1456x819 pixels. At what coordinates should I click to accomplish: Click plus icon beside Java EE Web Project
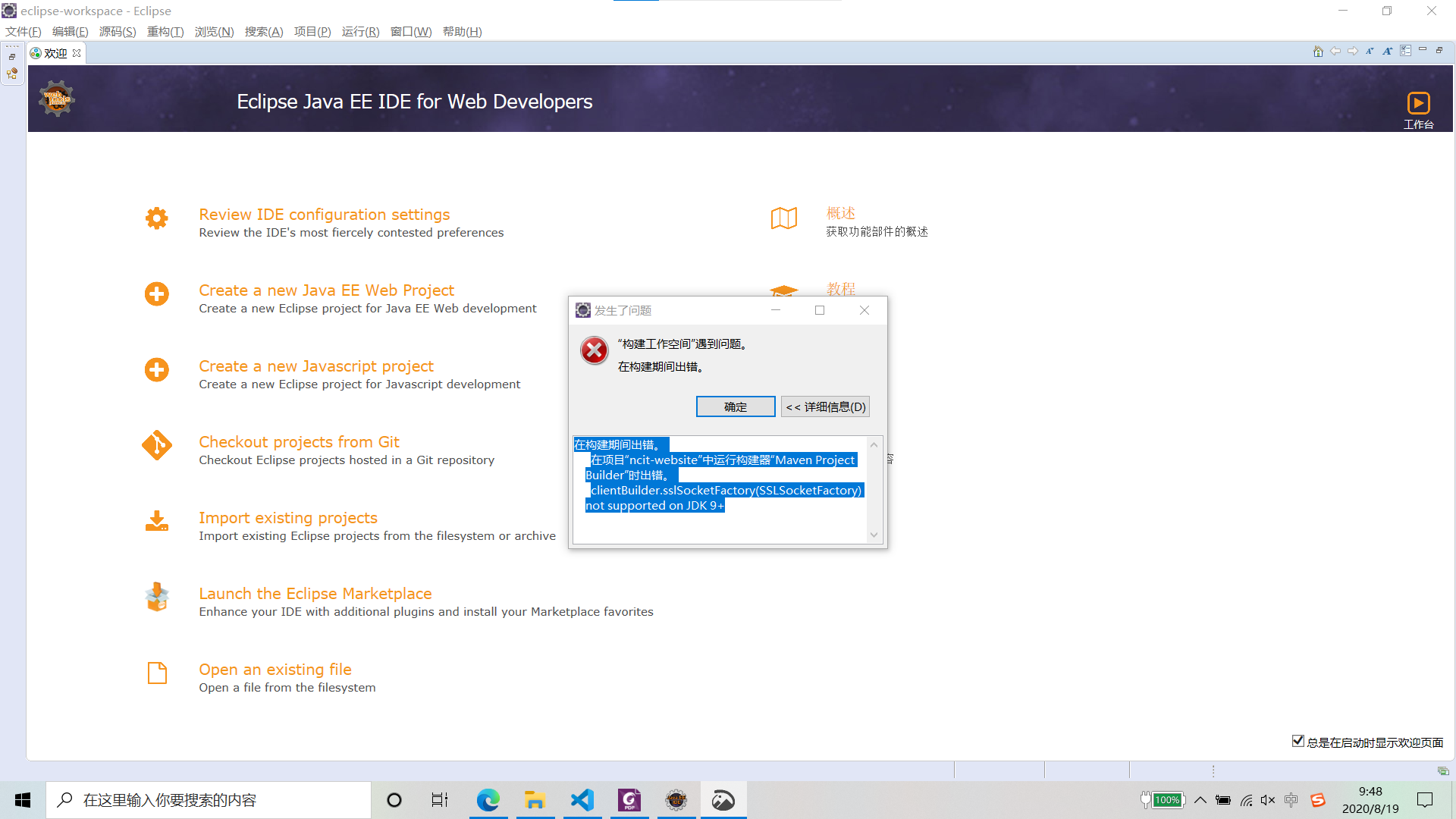(157, 294)
